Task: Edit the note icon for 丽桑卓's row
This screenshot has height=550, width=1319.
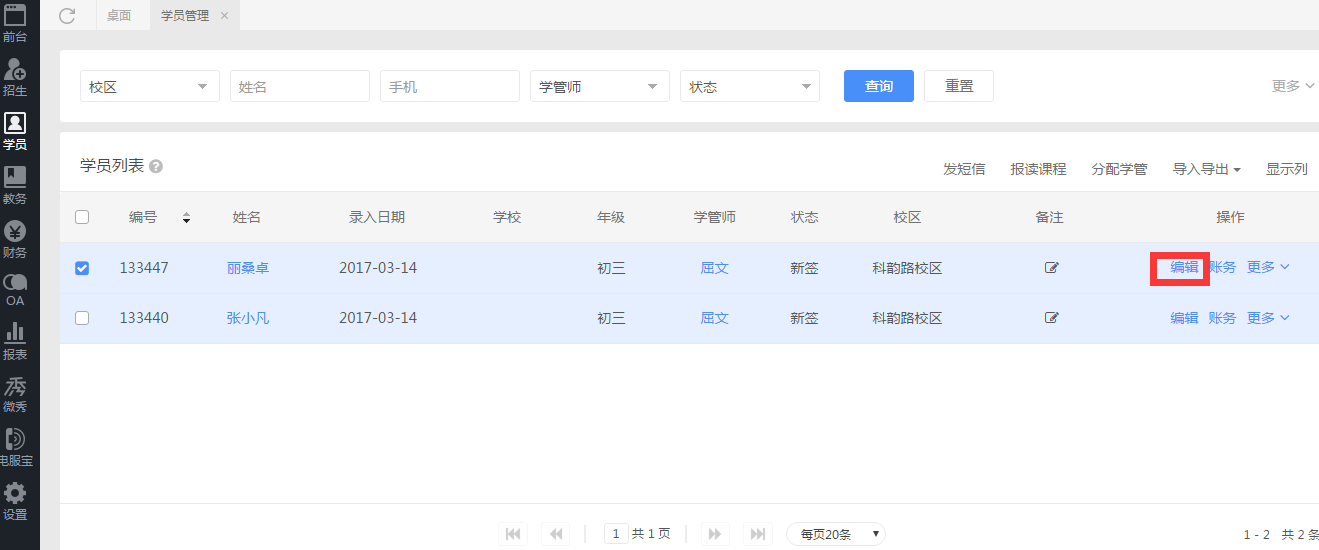Action: pos(1051,267)
